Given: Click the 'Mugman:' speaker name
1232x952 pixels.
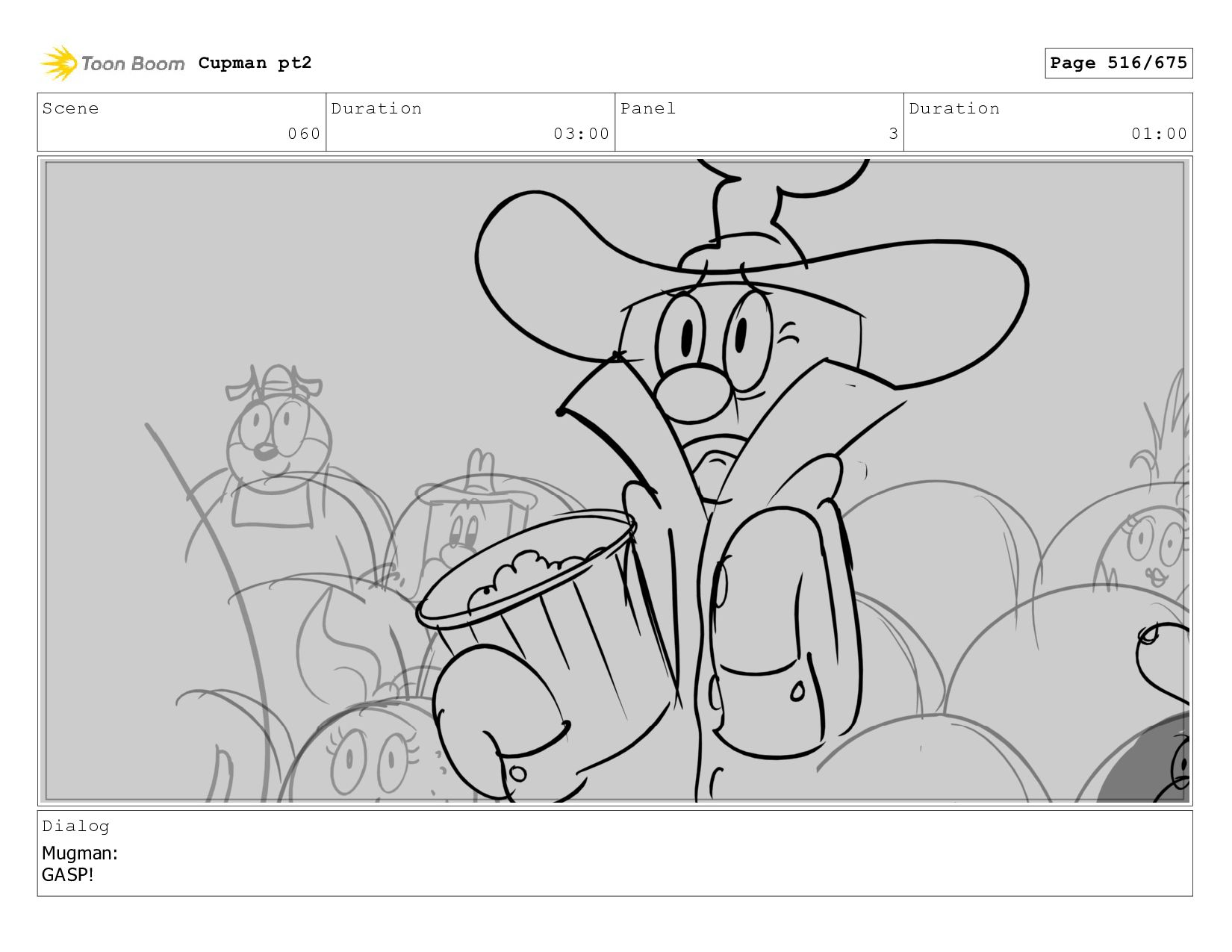Looking at the screenshot, I should click(80, 853).
